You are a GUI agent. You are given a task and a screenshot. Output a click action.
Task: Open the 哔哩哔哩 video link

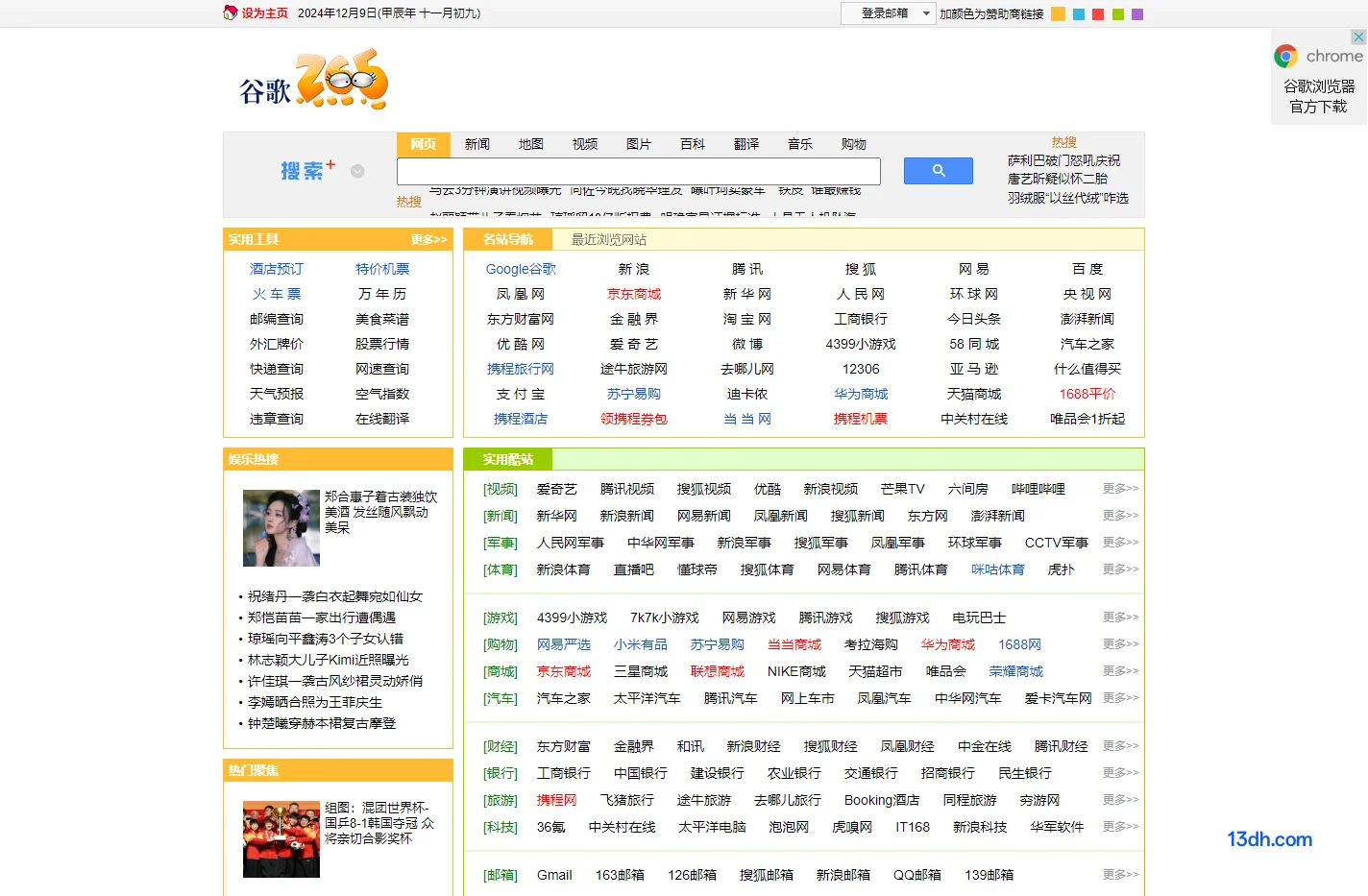(1038, 489)
